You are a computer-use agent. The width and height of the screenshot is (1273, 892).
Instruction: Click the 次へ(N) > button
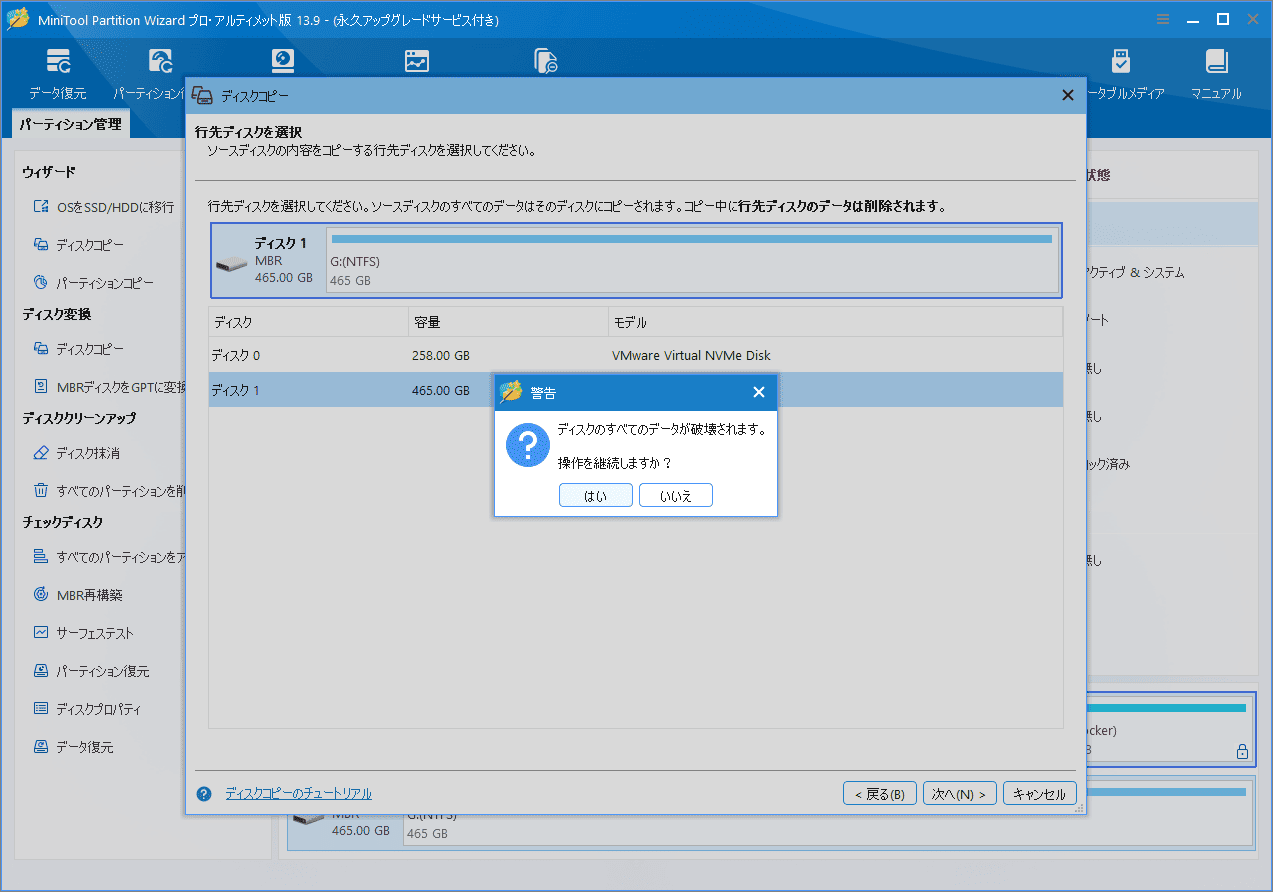[960, 794]
